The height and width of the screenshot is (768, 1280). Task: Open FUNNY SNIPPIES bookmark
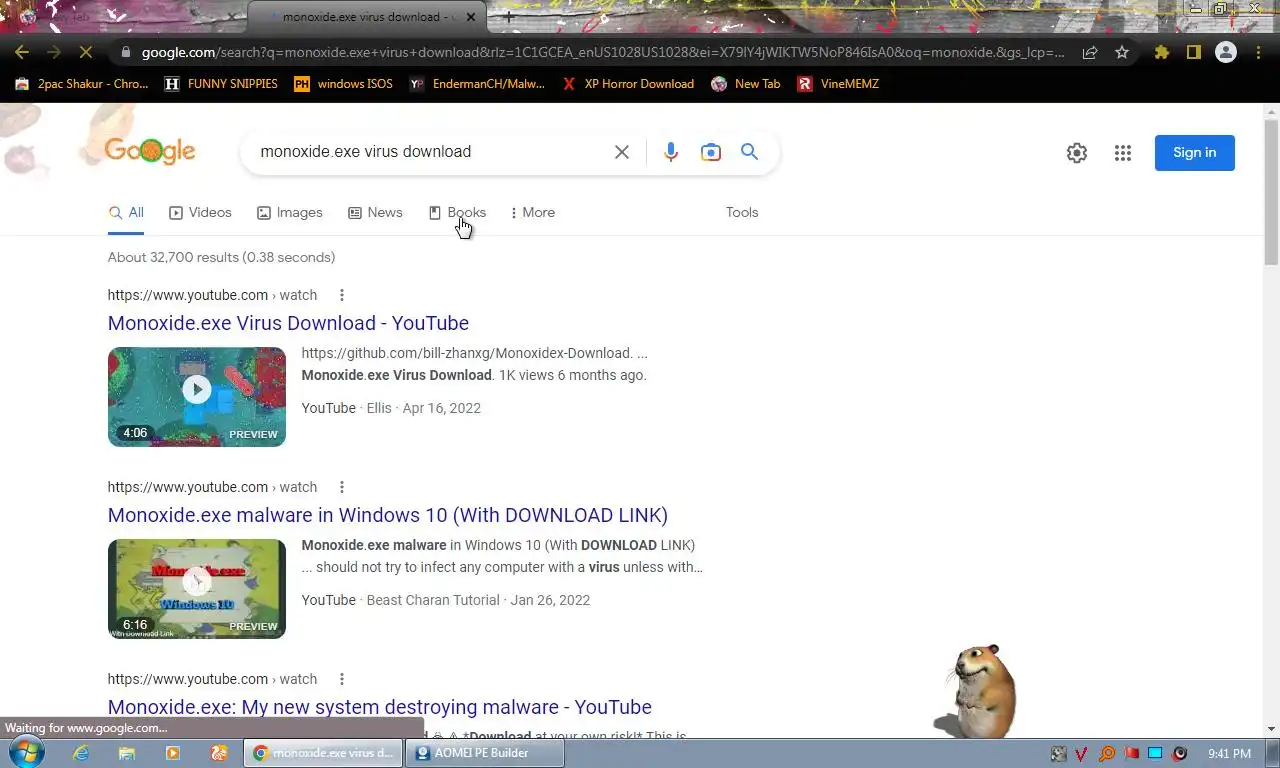click(x=221, y=84)
